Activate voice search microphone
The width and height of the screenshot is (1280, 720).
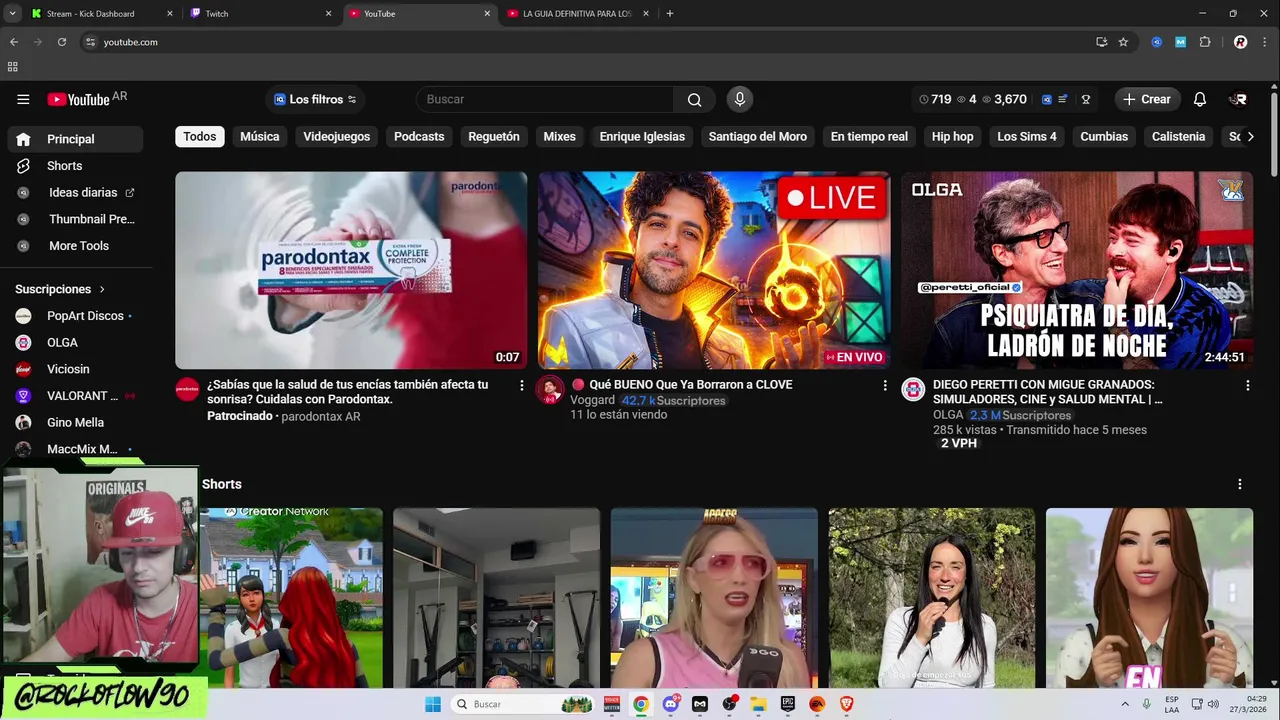click(740, 99)
